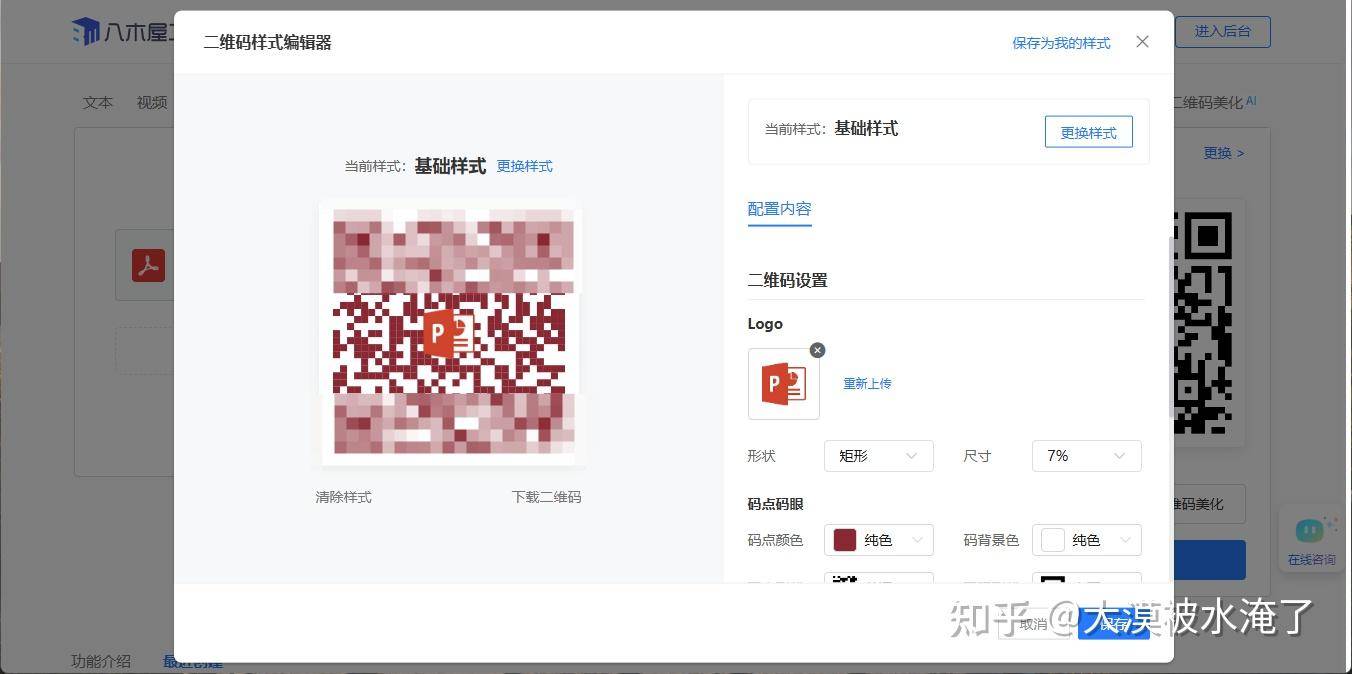Viewport: 1352px width, 674px height.
Task: Open the 文本 tab in background page
Action: click(x=98, y=102)
